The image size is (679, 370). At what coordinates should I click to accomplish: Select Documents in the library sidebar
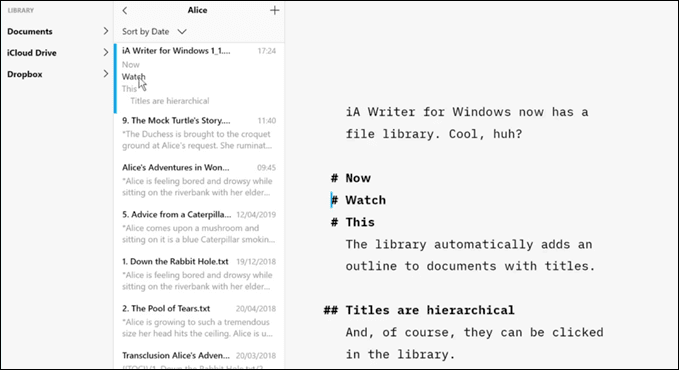29,31
